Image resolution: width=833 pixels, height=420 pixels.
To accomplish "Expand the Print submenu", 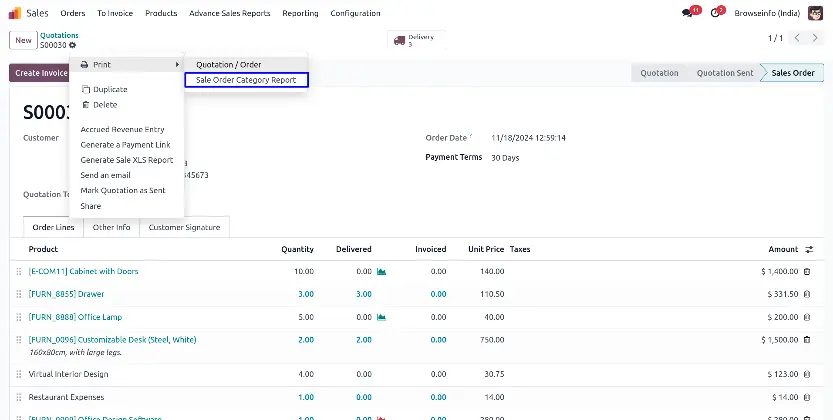I will 127,64.
